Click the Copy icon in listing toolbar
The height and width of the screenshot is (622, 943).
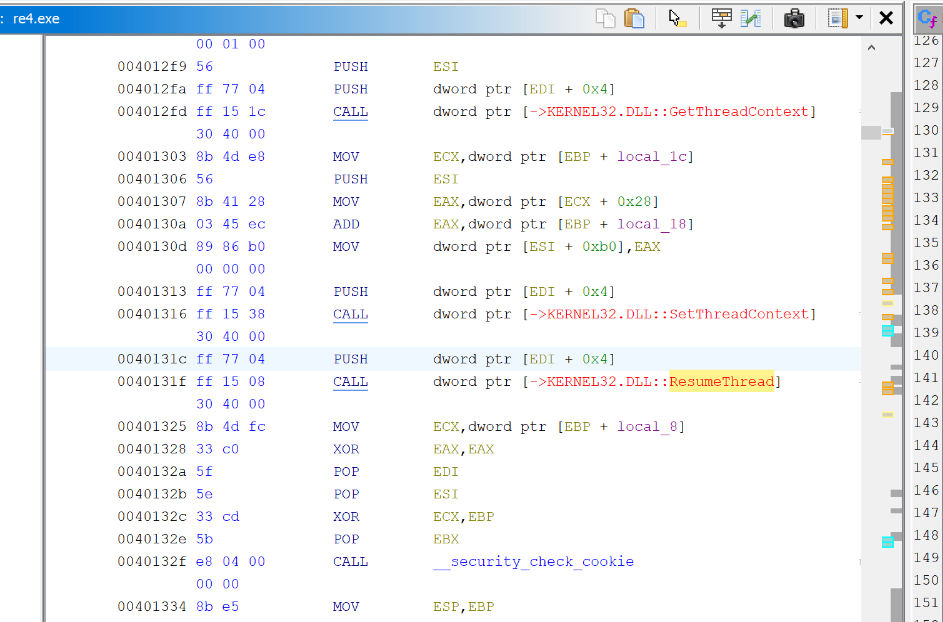point(605,18)
